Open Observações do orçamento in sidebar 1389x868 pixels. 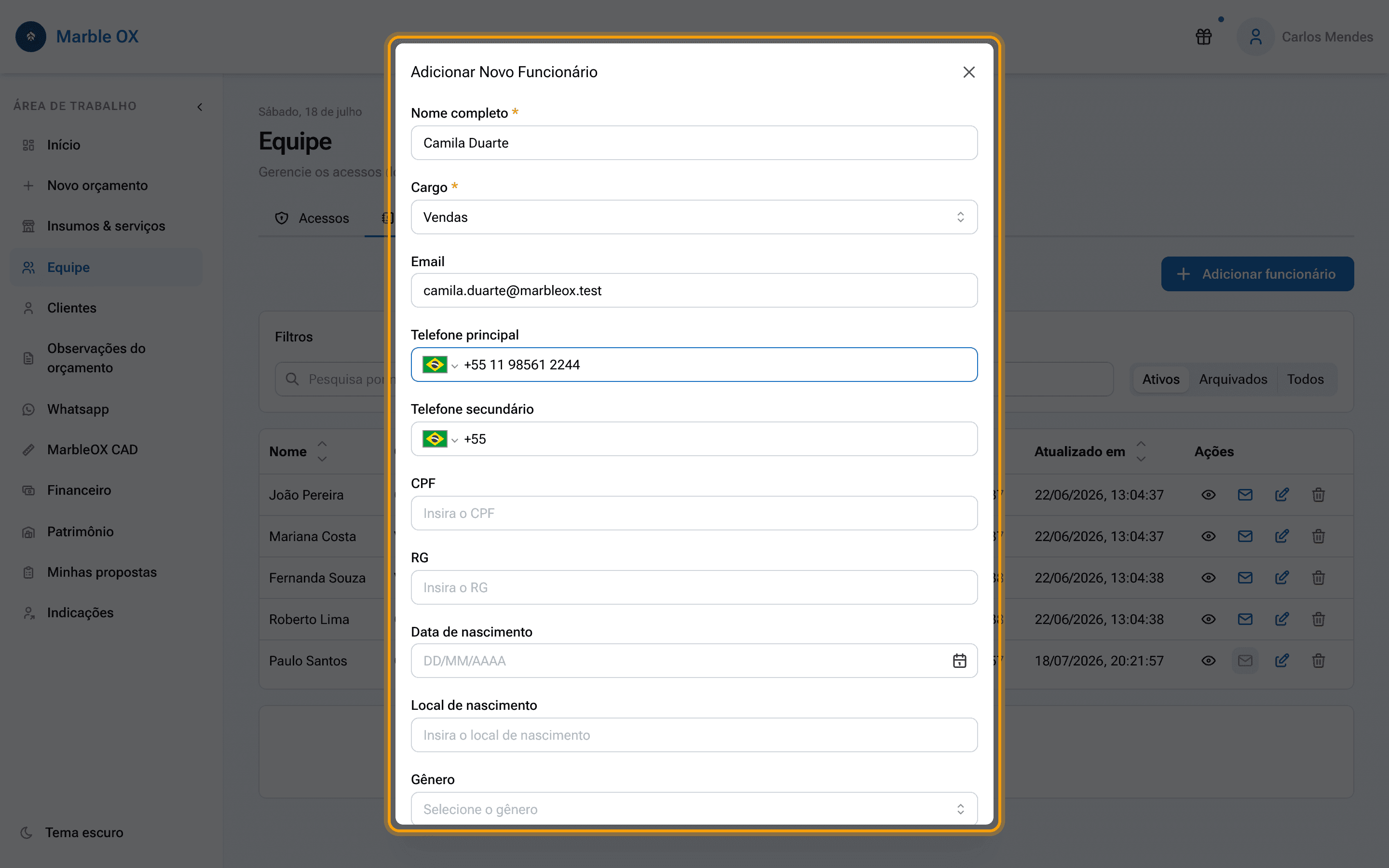(x=106, y=358)
